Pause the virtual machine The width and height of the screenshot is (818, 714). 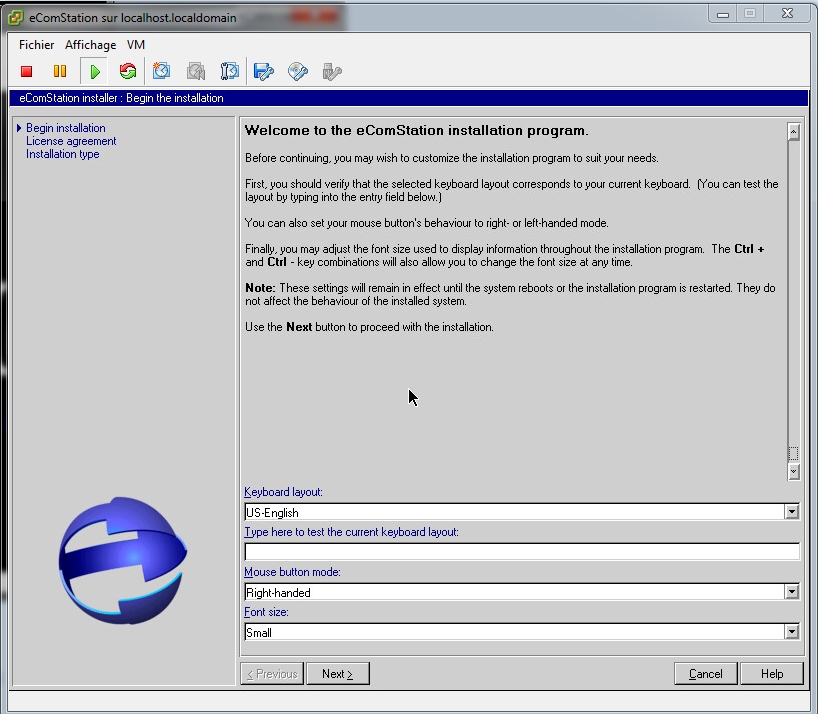pyautogui.click(x=60, y=71)
